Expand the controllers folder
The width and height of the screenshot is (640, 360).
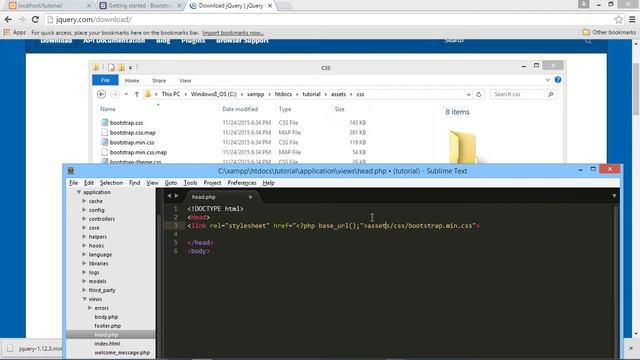click(84, 219)
